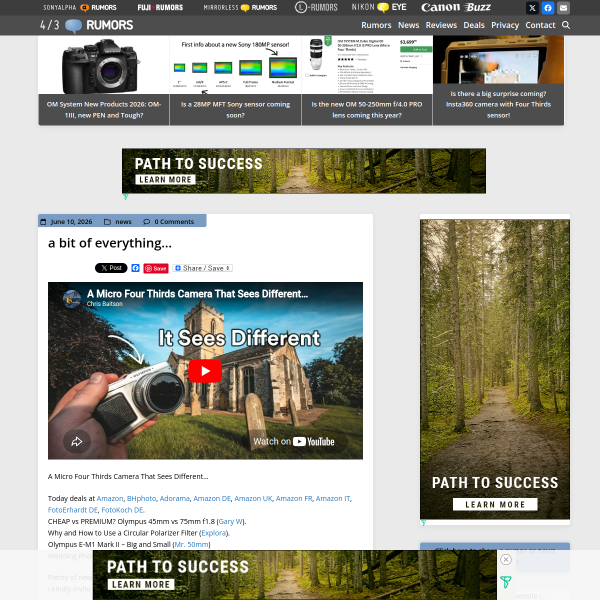Viewport: 600px width, 600px height.
Task: Open the Contact menu item
Action: pyautogui.click(x=540, y=25)
